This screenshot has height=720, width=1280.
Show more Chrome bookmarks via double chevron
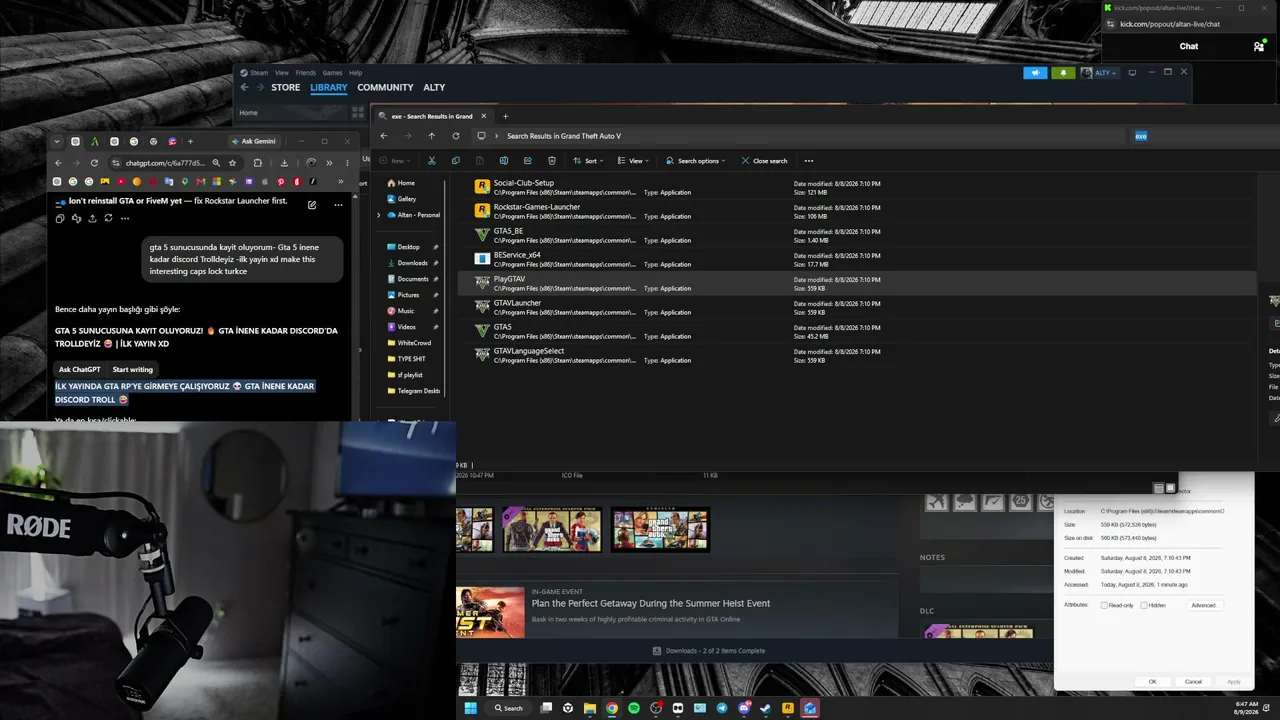tap(341, 182)
